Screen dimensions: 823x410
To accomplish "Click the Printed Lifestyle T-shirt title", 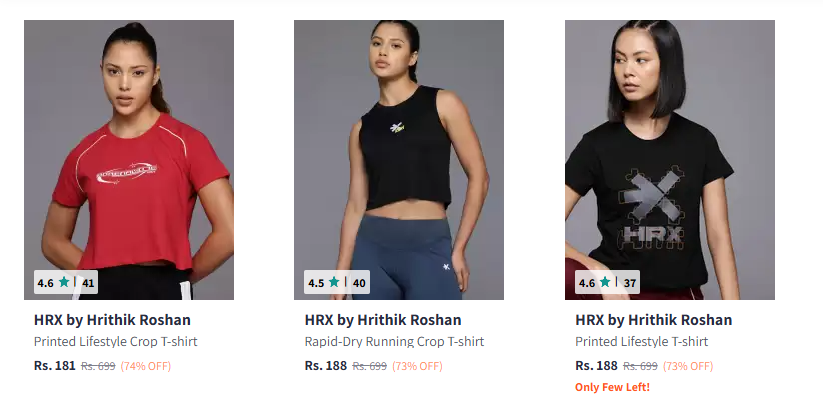I will [641, 342].
